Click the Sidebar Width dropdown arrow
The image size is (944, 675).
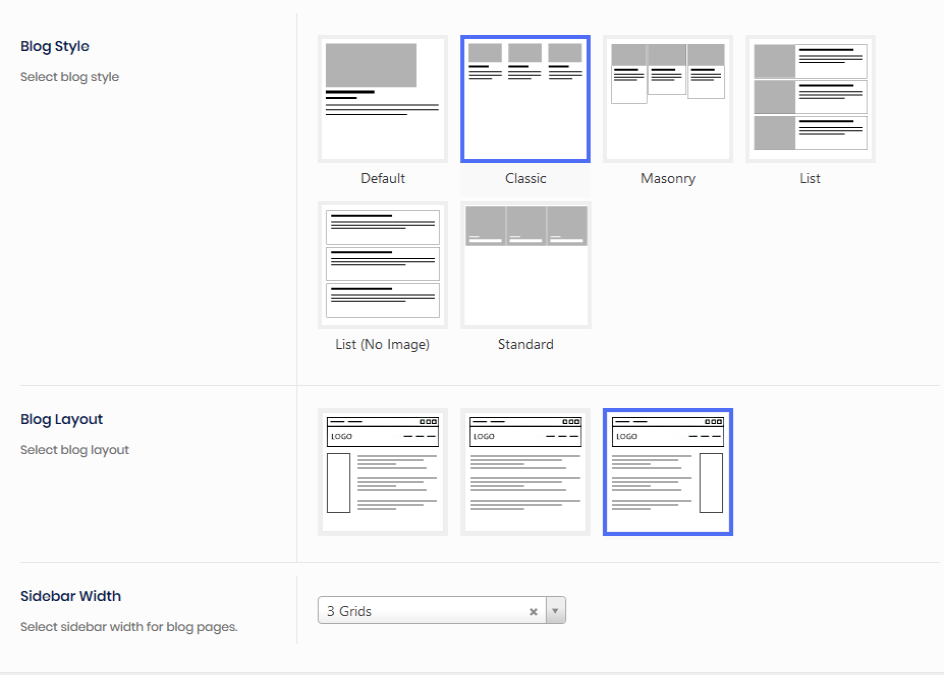pyautogui.click(x=555, y=611)
